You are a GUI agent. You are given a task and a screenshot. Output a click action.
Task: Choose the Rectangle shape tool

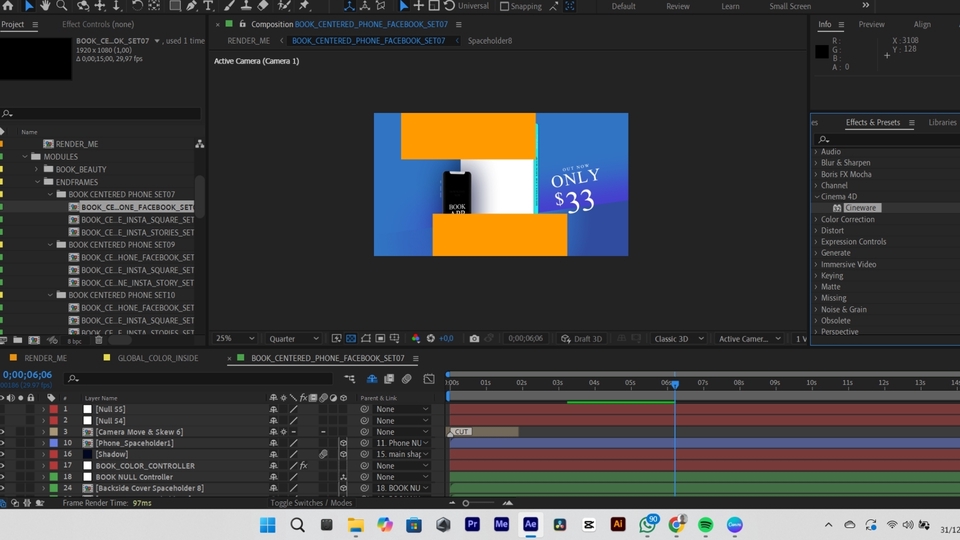175,6
